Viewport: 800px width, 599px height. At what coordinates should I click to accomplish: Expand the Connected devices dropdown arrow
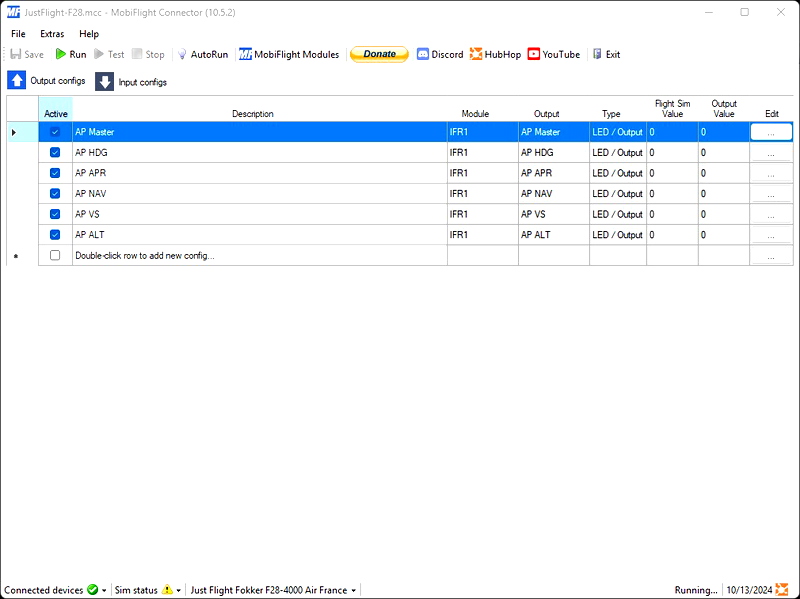(104, 591)
